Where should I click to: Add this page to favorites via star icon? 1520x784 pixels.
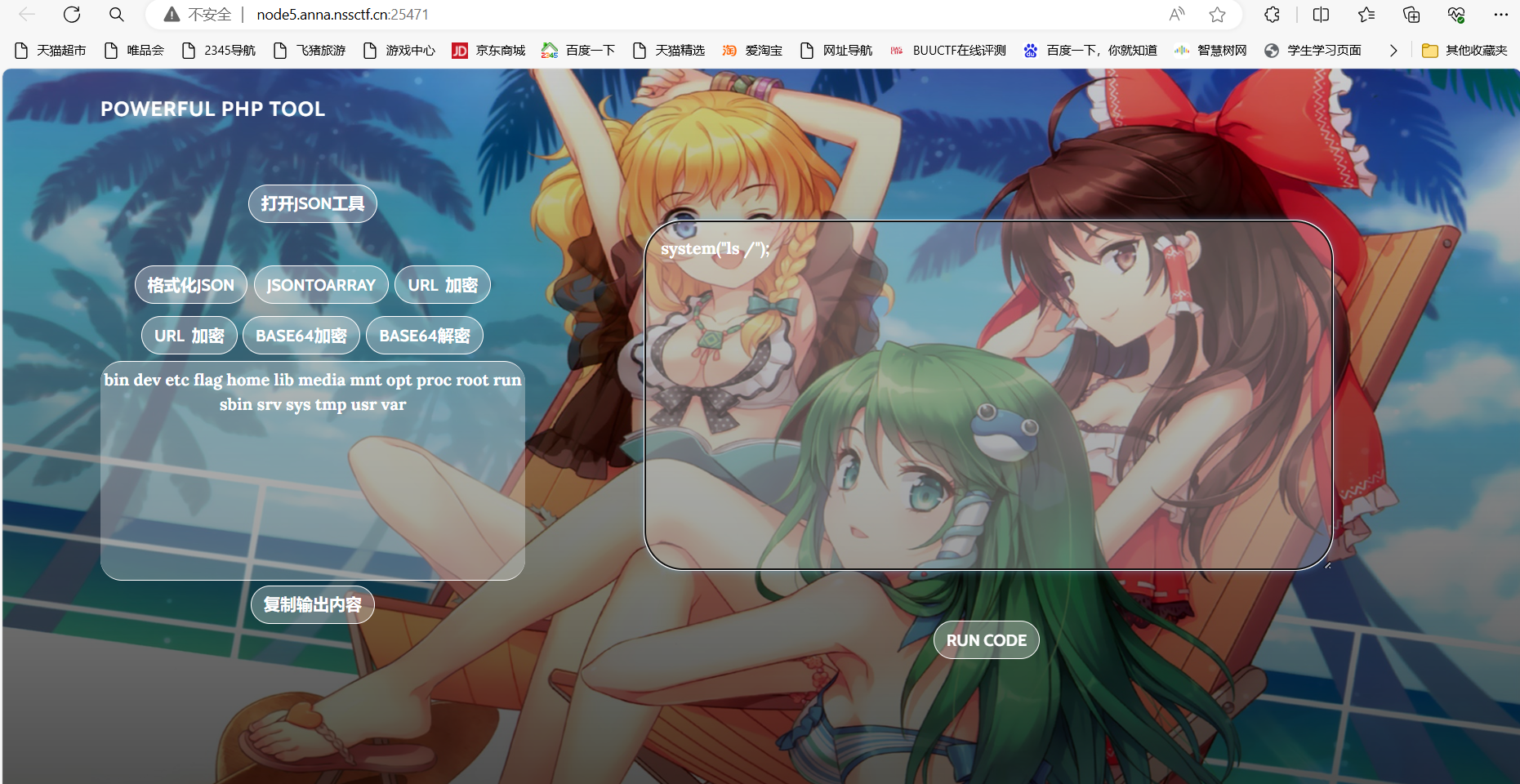[x=1218, y=15]
